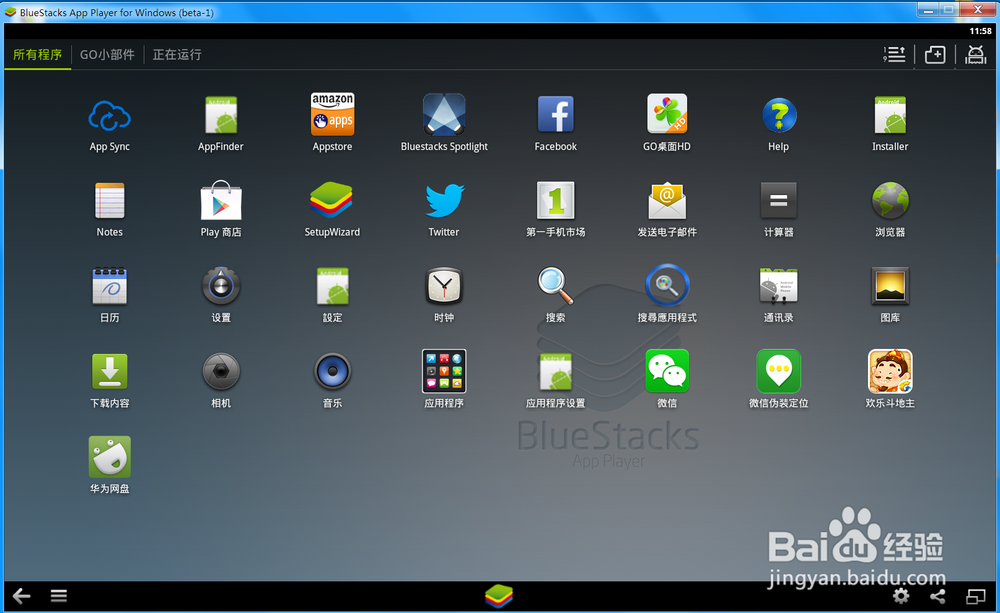The height and width of the screenshot is (613, 1000).
Task: Switch to the 正在运行 tab
Action: 177,55
